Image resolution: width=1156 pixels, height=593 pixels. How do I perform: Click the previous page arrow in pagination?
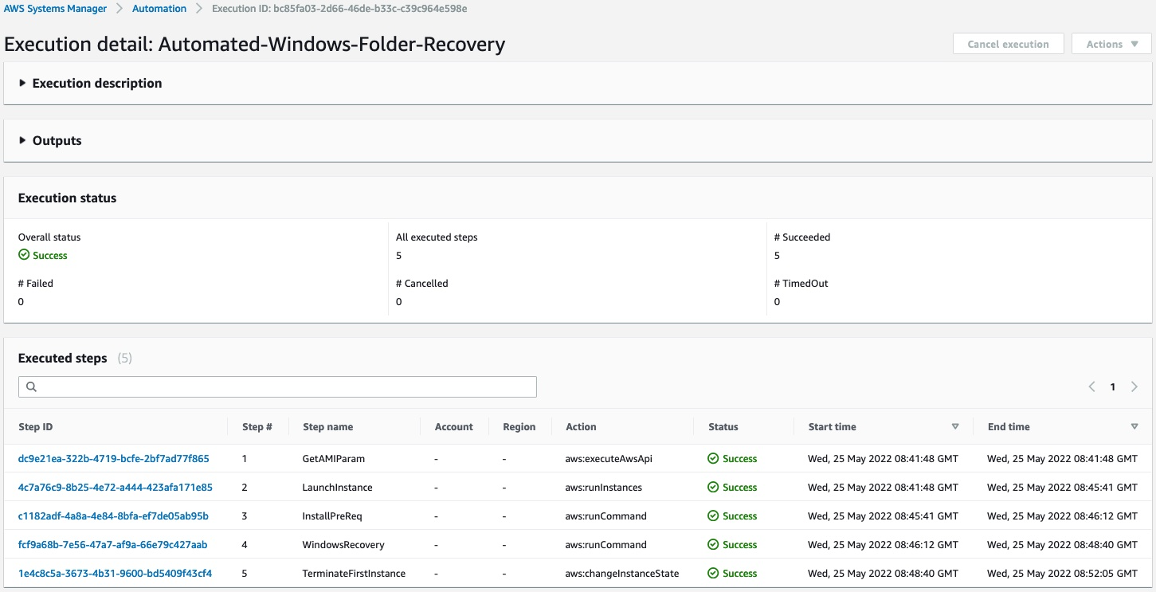point(1090,386)
